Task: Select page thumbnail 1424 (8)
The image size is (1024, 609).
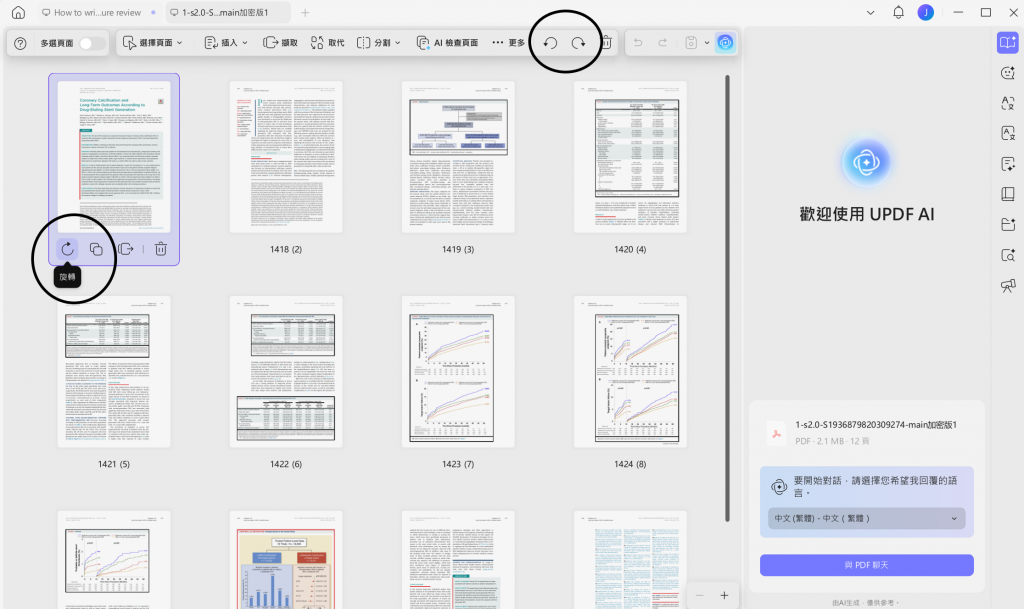Action: 630,372
